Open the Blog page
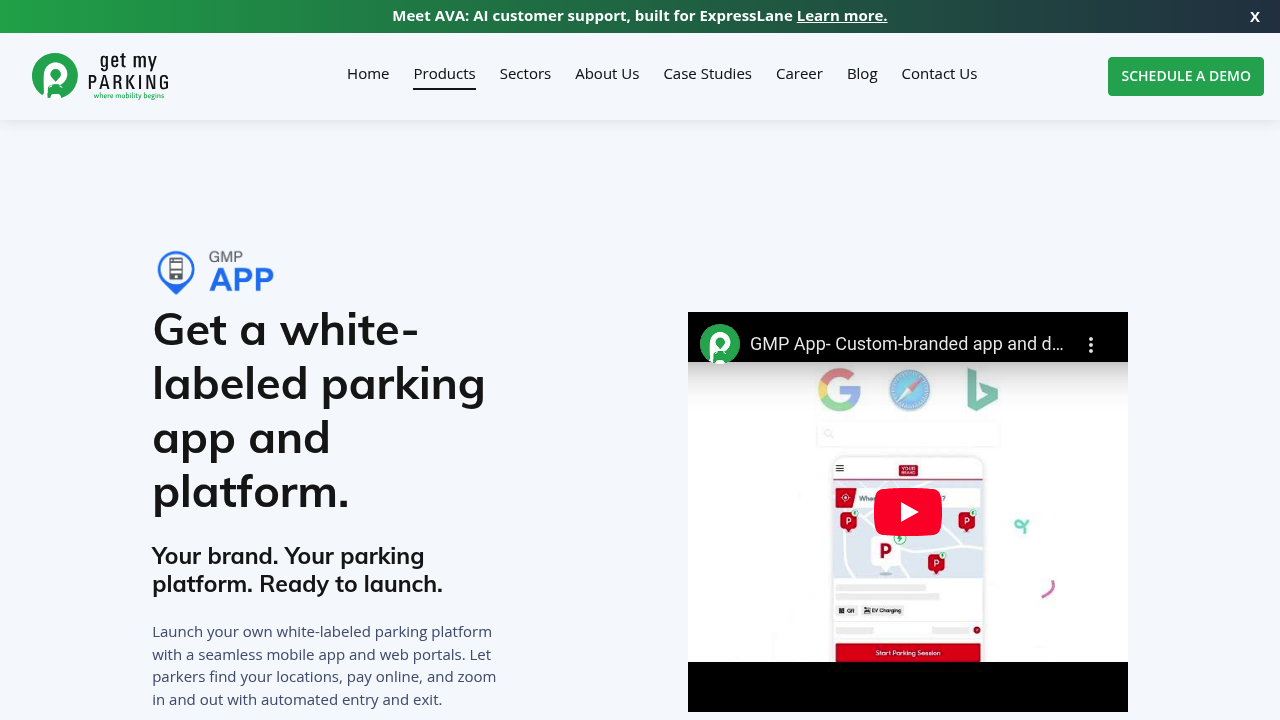 coord(862,74)
